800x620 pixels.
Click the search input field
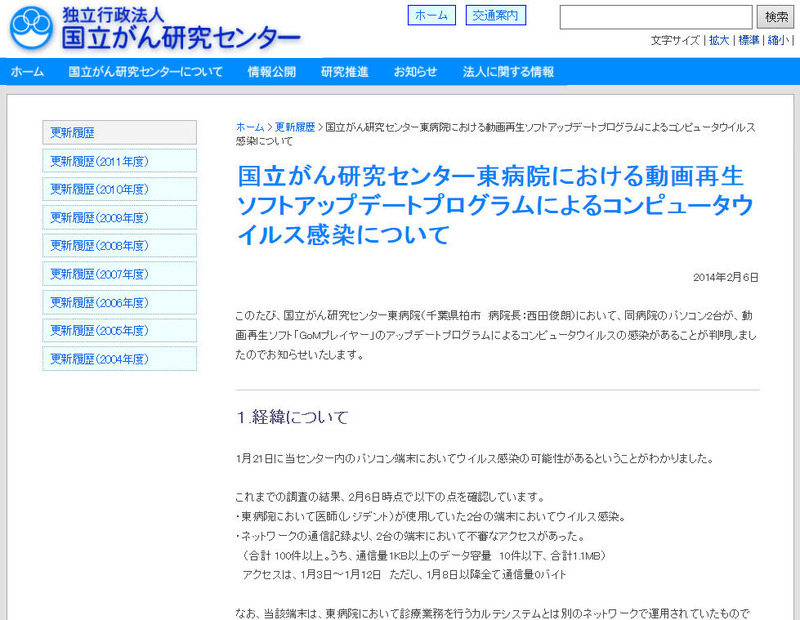[x=655, y=17]
